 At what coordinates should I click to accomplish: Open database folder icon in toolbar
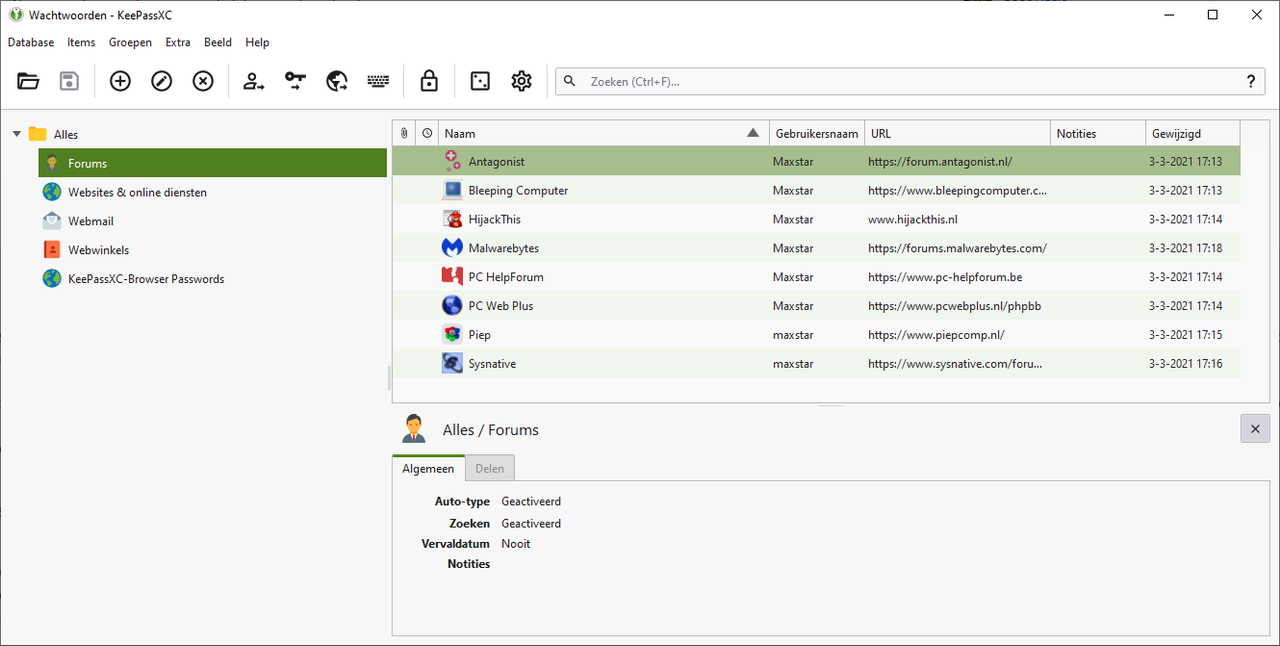pos(28,81)
